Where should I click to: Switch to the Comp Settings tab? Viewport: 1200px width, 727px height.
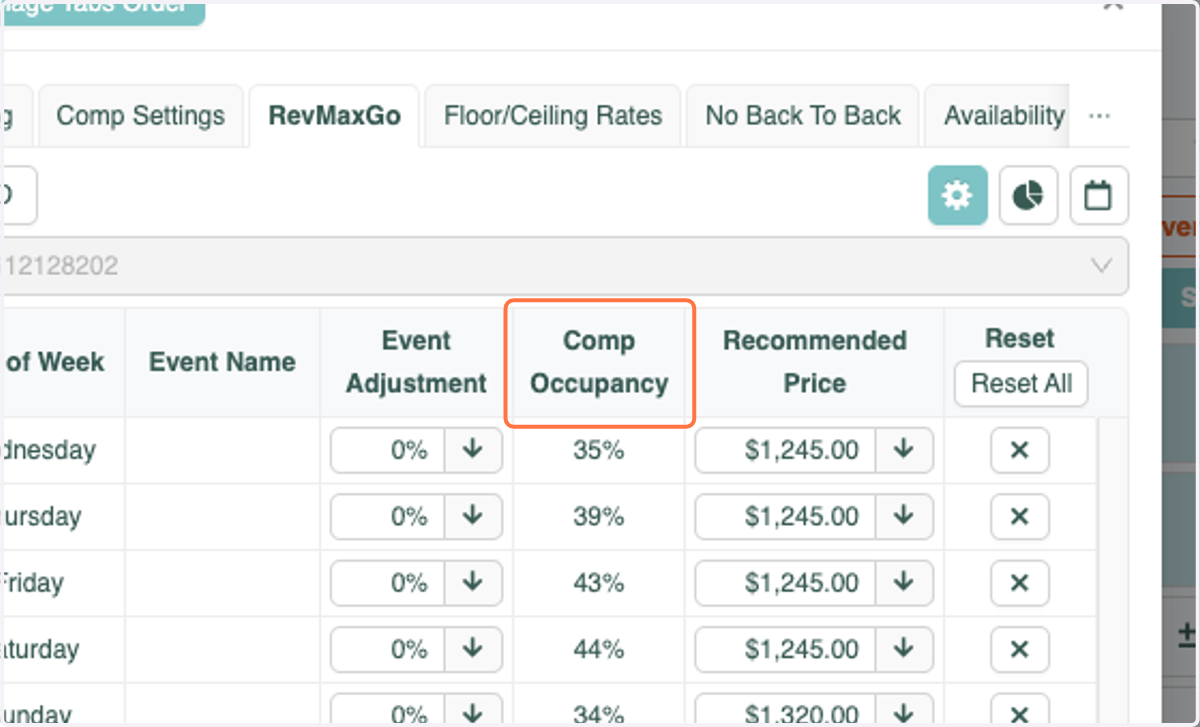pyautogui.click(x=141, y=116)
